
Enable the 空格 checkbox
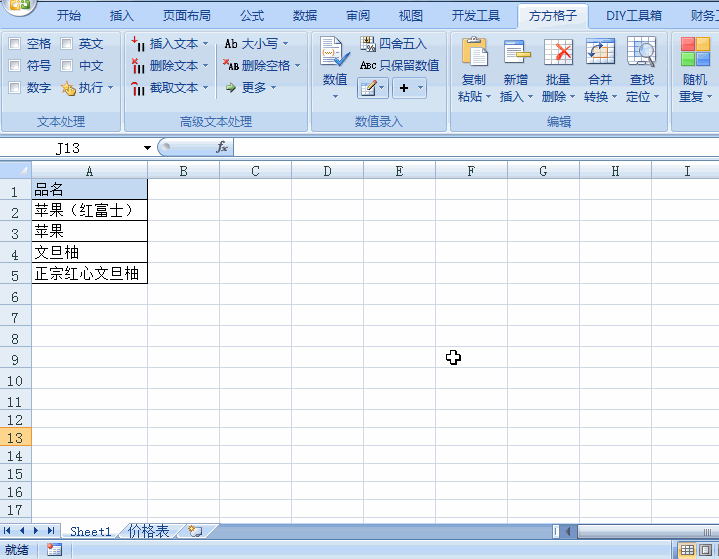coord(15,44)
